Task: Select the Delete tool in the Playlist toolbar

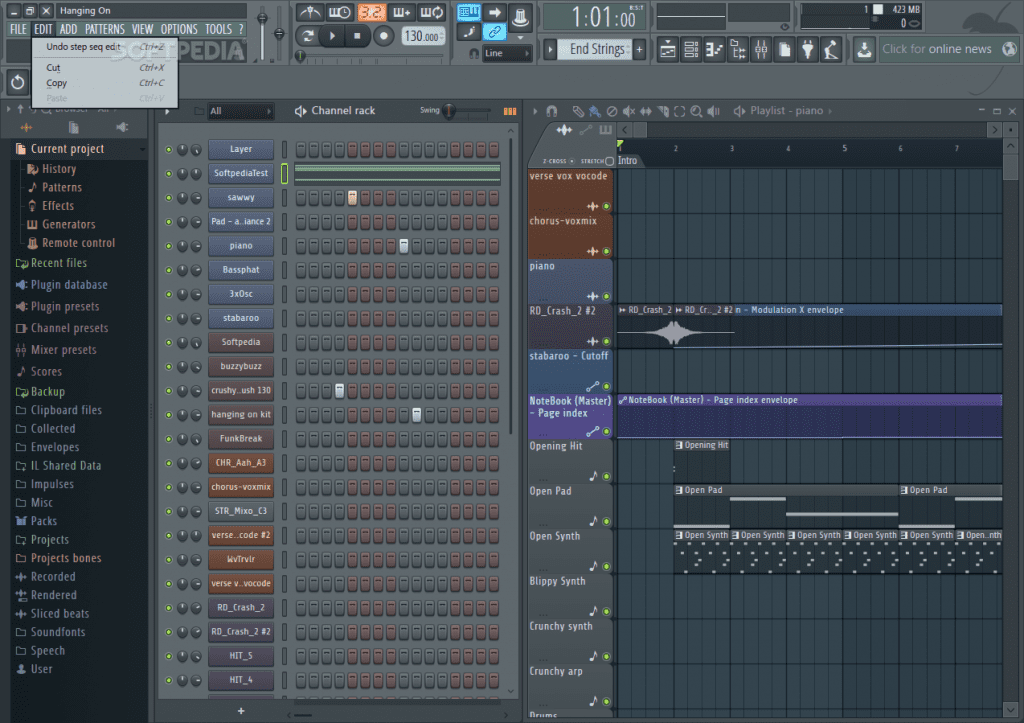Action: click(612, 110)
